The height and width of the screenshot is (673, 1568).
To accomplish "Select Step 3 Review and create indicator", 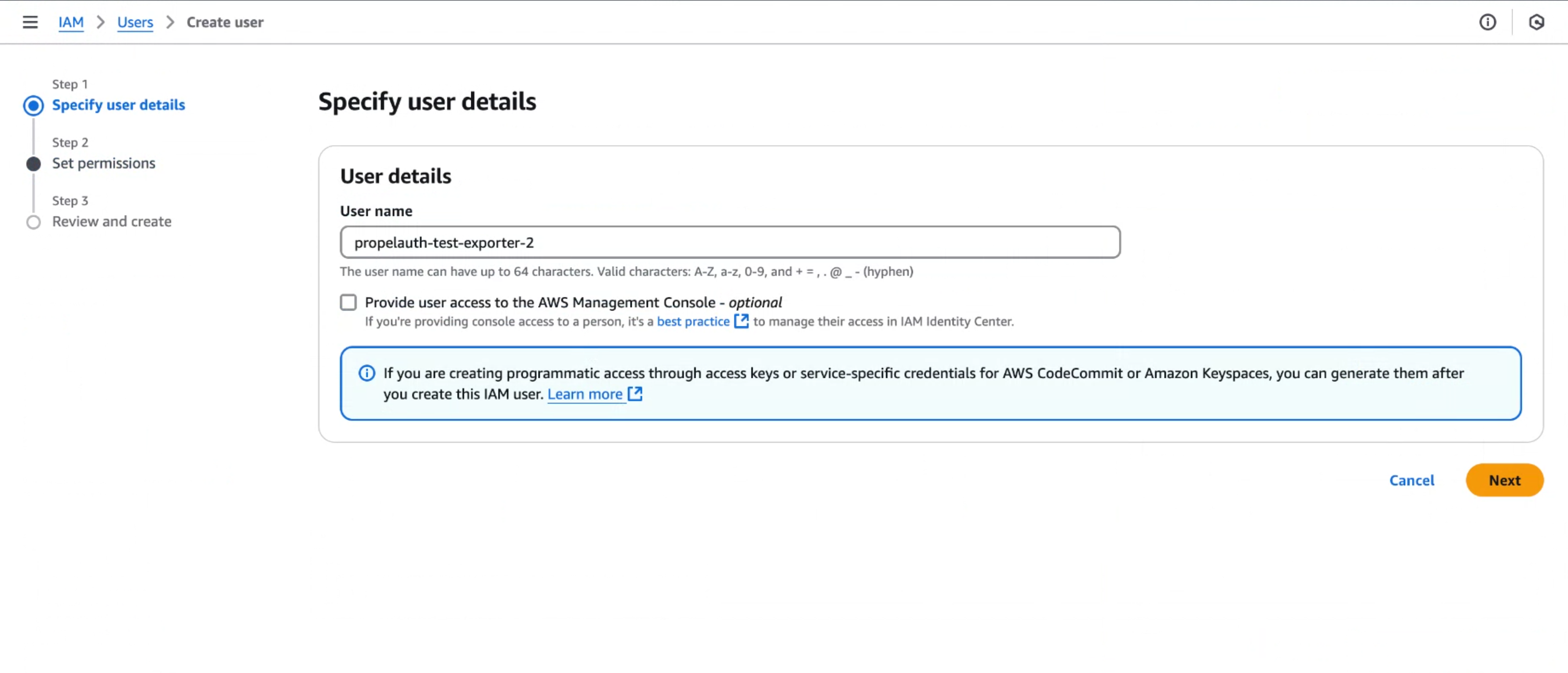I will 33,222.
